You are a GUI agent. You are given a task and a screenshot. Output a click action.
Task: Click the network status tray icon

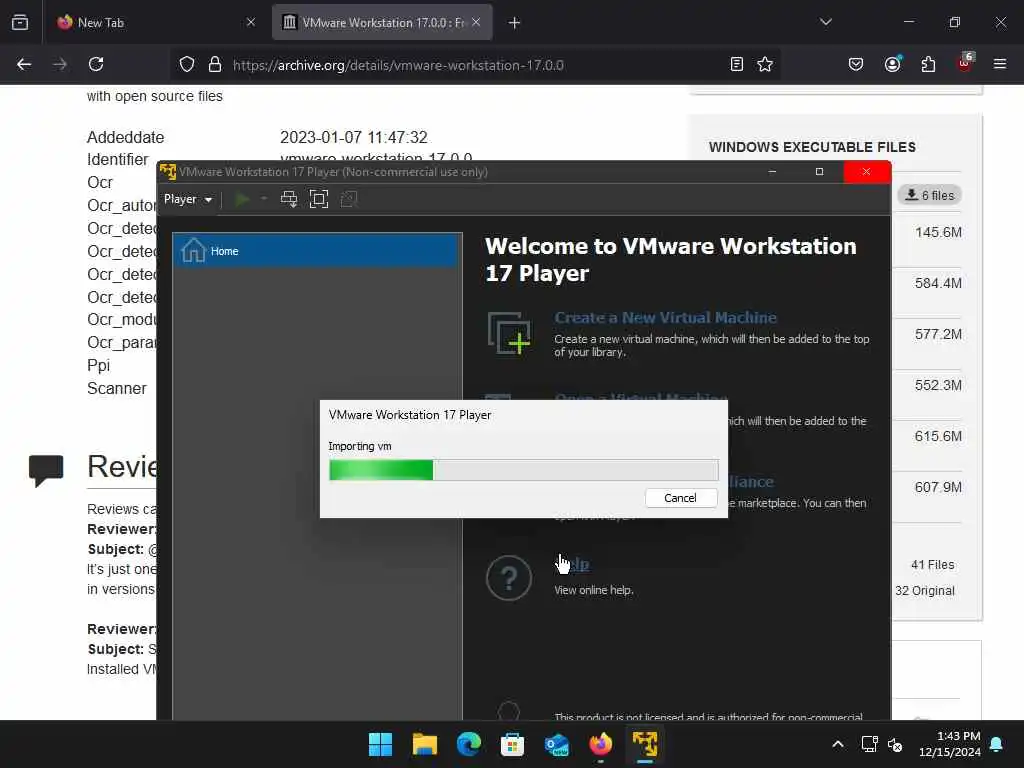click(x=869, y=744)
